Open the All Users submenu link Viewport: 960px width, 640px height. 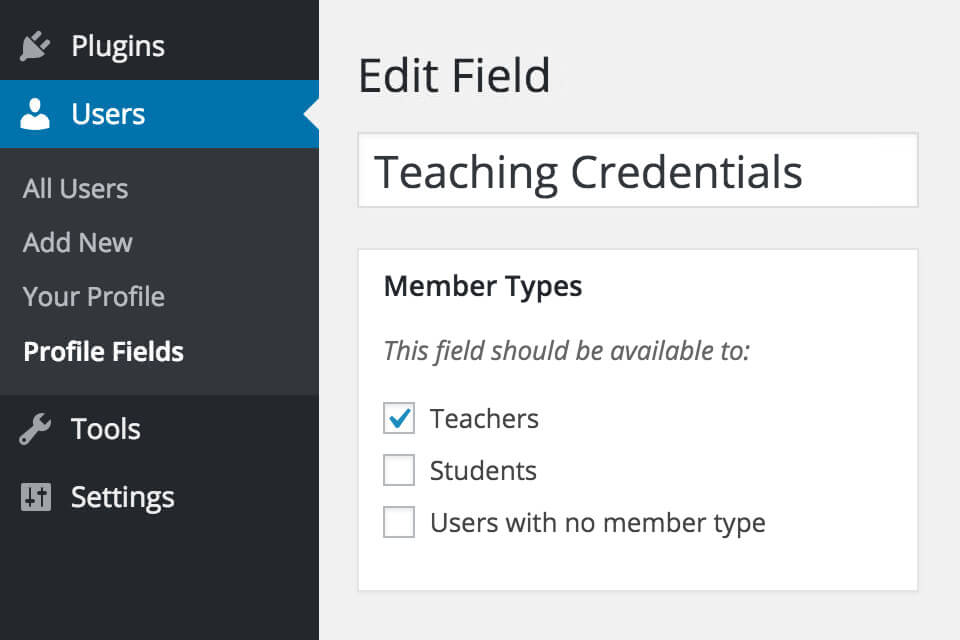pos(75,189)
